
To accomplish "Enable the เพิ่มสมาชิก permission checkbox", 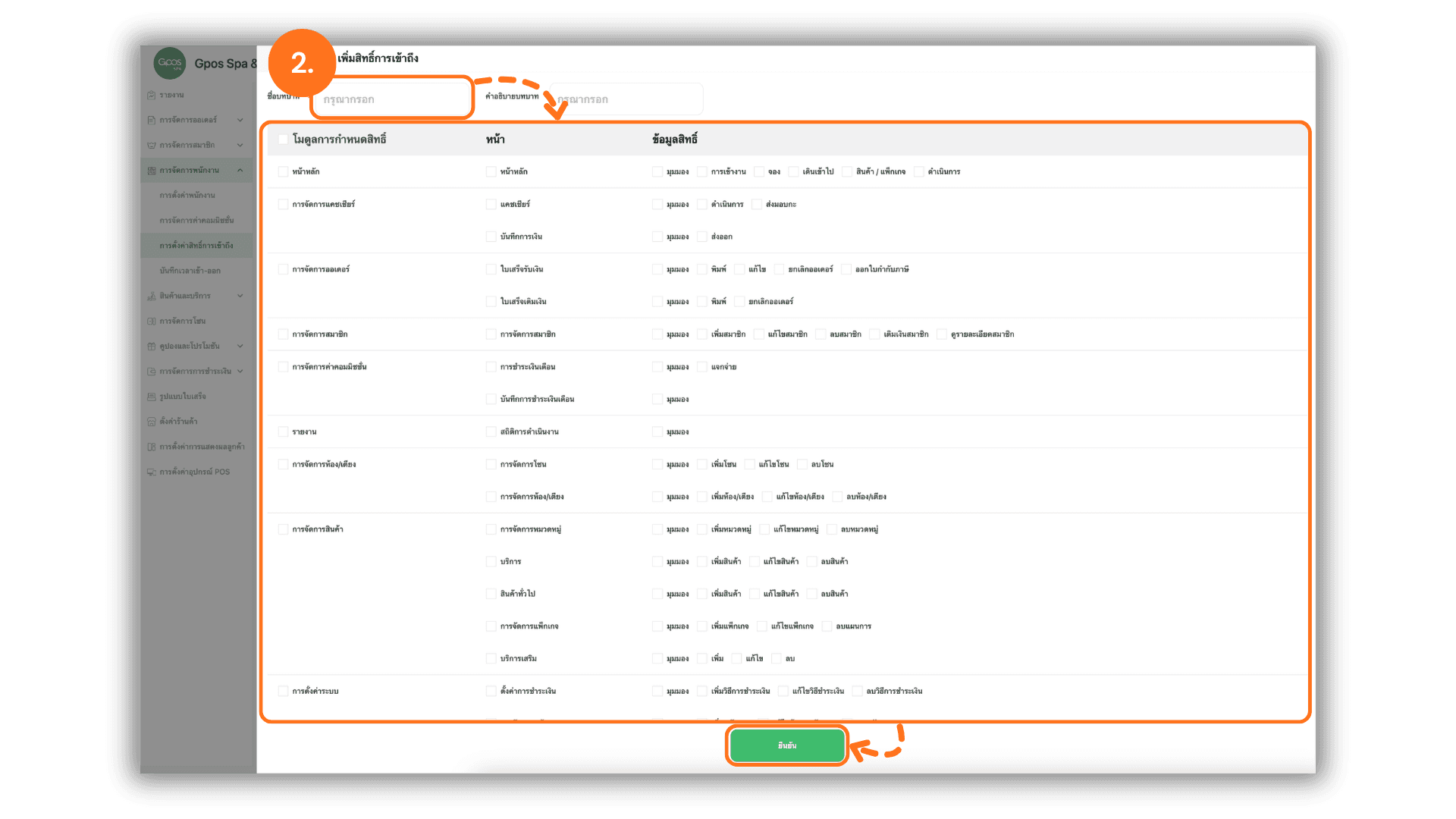I will tap(702, 334).
